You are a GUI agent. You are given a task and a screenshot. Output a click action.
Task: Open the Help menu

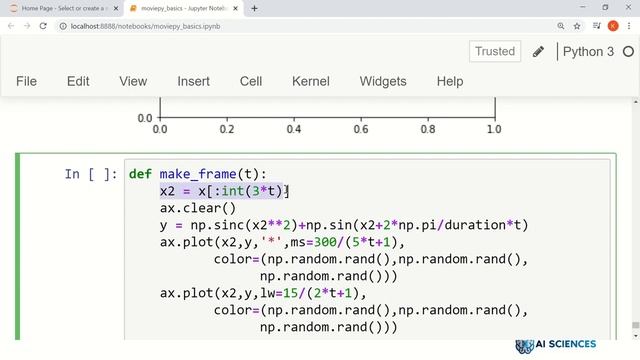[450, 81]
